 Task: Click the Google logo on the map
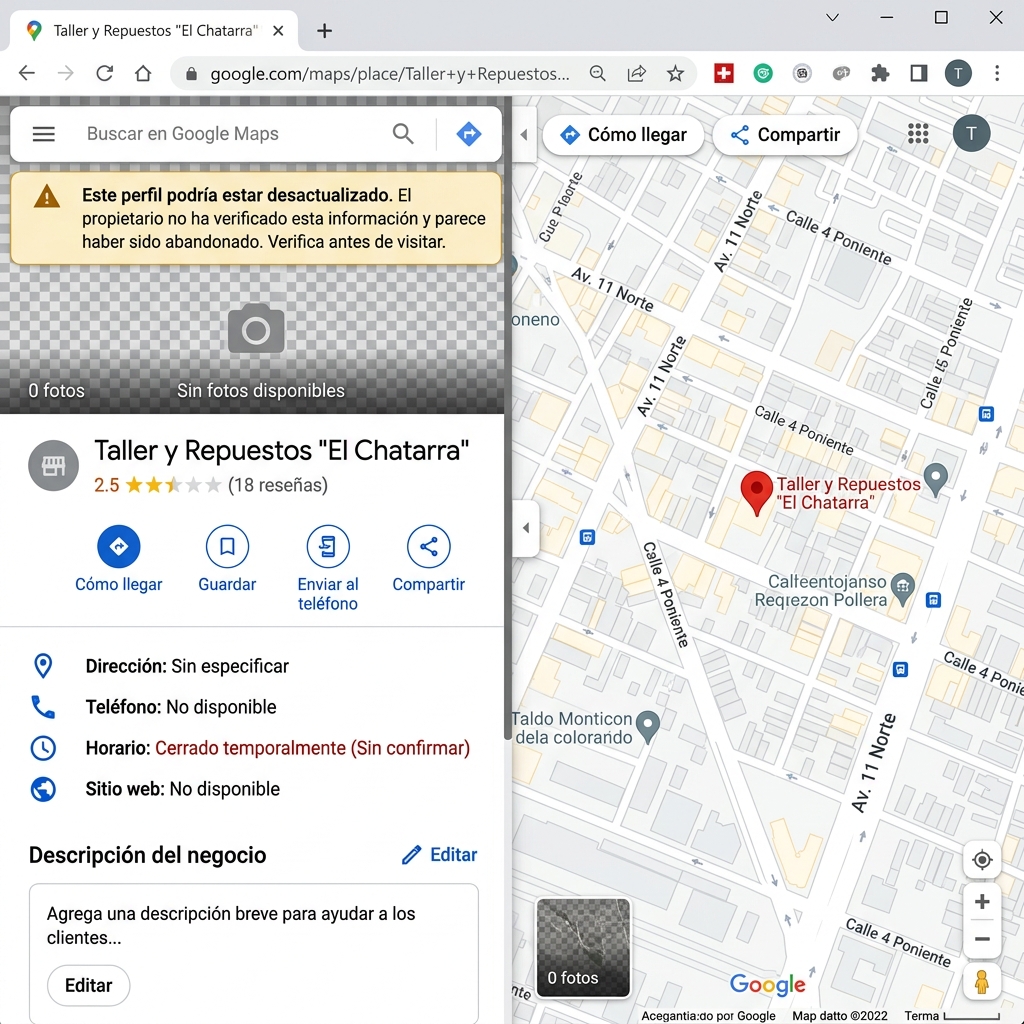tap(768, 984)
